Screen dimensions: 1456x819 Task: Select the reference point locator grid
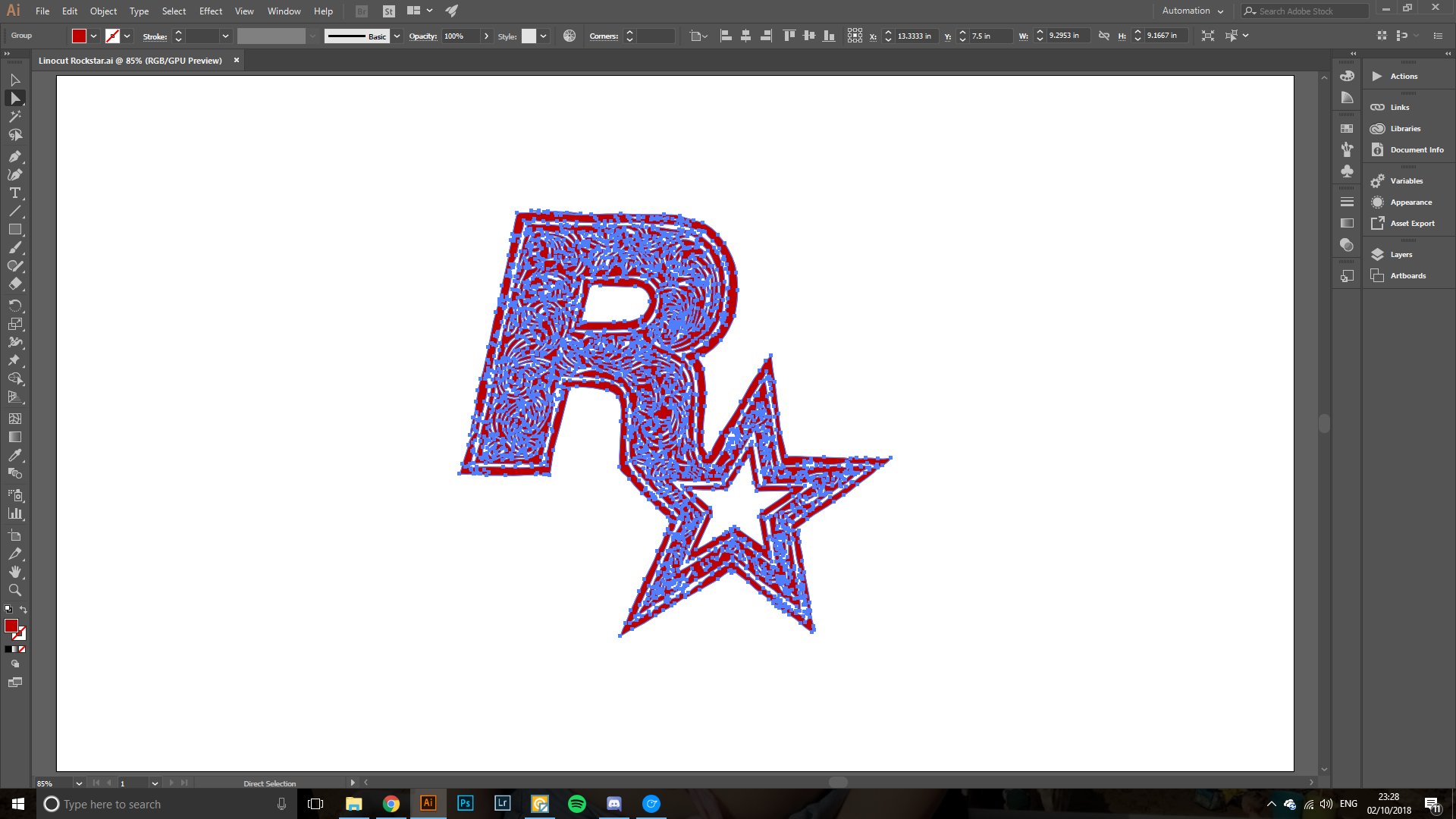[855, 36]
